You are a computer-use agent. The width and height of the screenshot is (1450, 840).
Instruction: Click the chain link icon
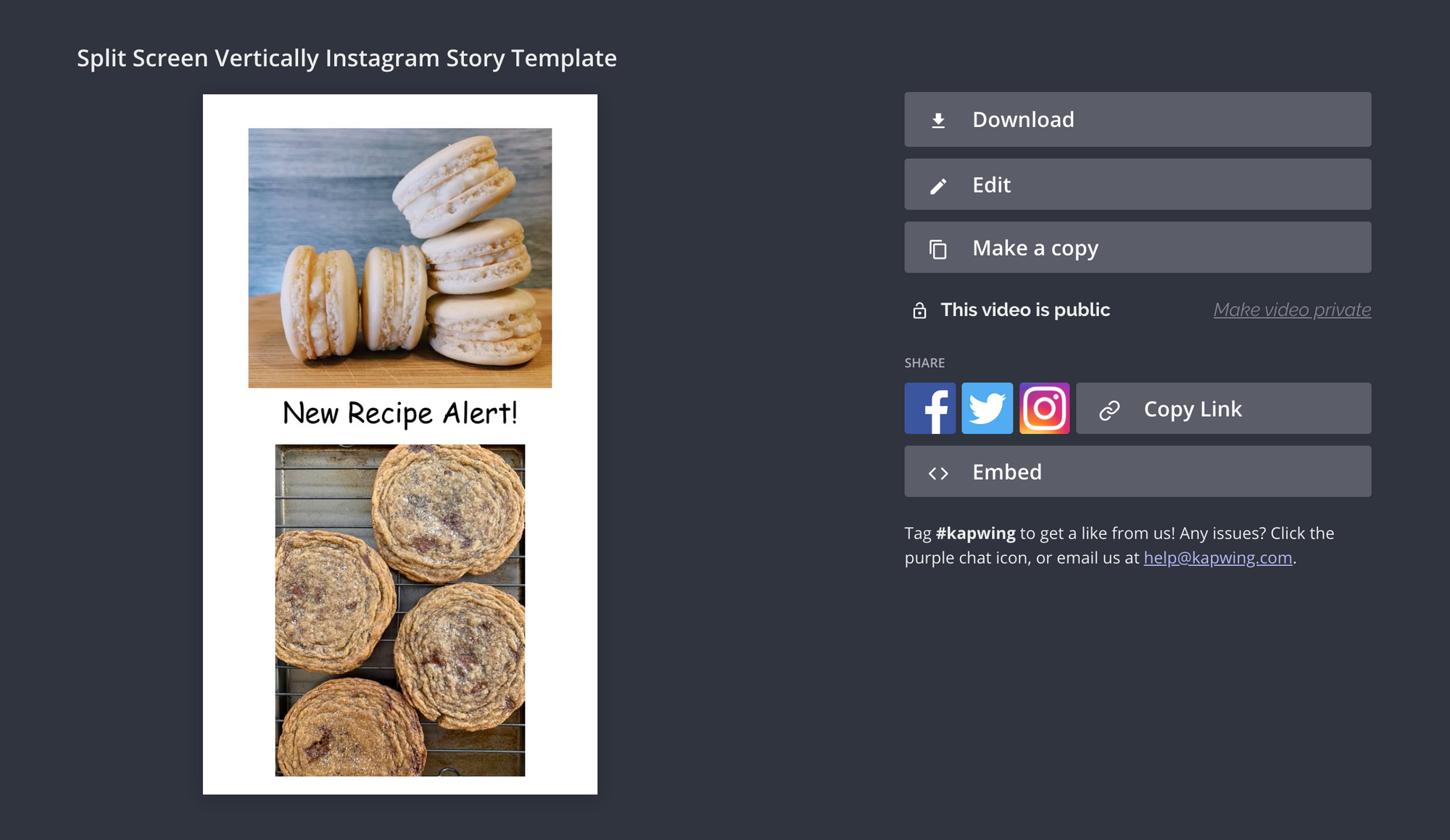pos(1109,410)
